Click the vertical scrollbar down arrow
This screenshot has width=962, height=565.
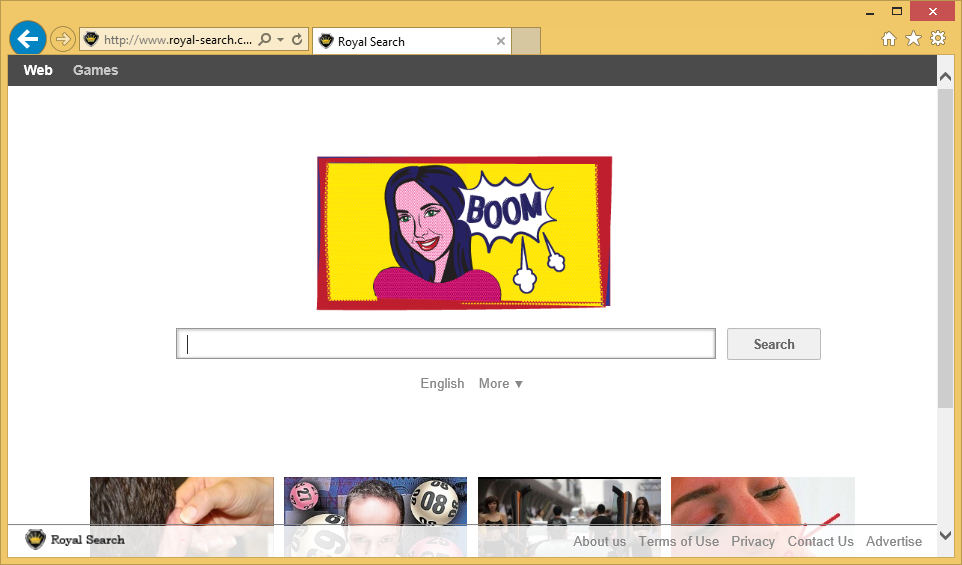945,537
